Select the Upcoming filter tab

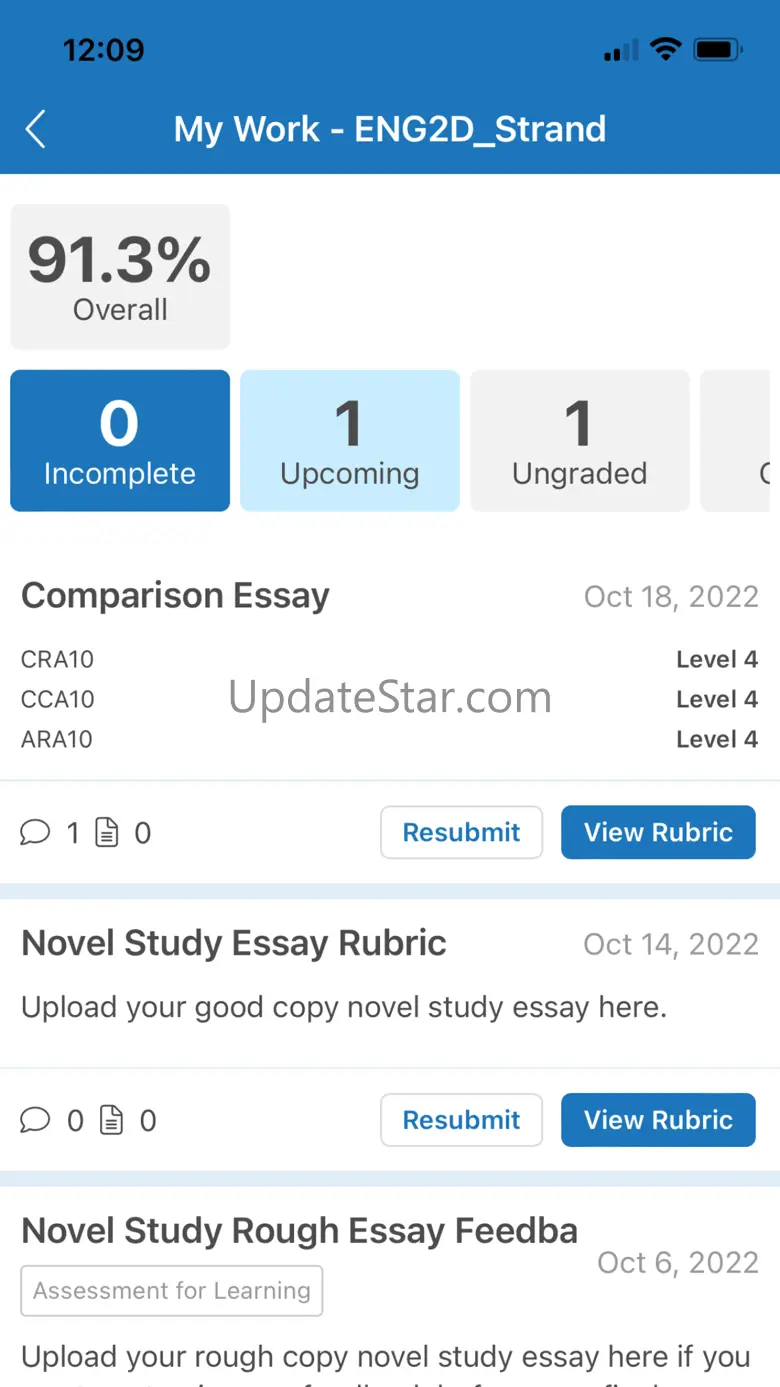point(350,441)
